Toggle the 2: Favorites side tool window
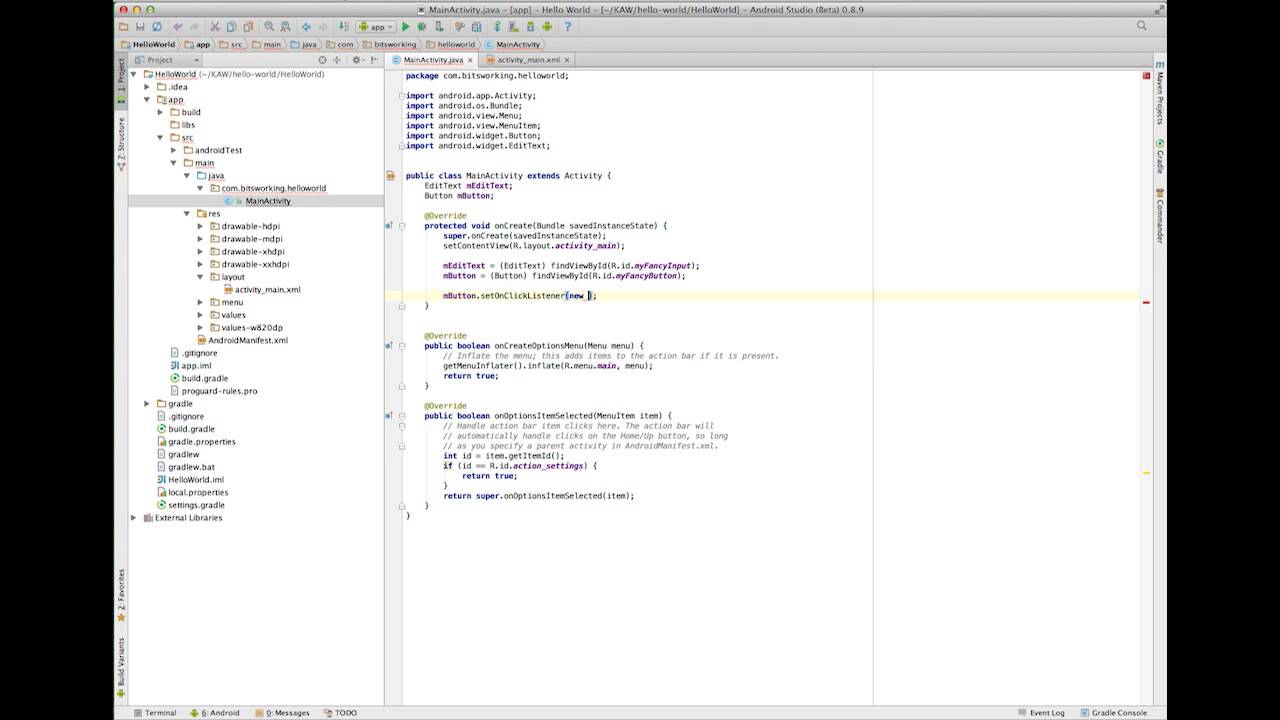This screenshot has height=720, width=1280. [121, 595]
